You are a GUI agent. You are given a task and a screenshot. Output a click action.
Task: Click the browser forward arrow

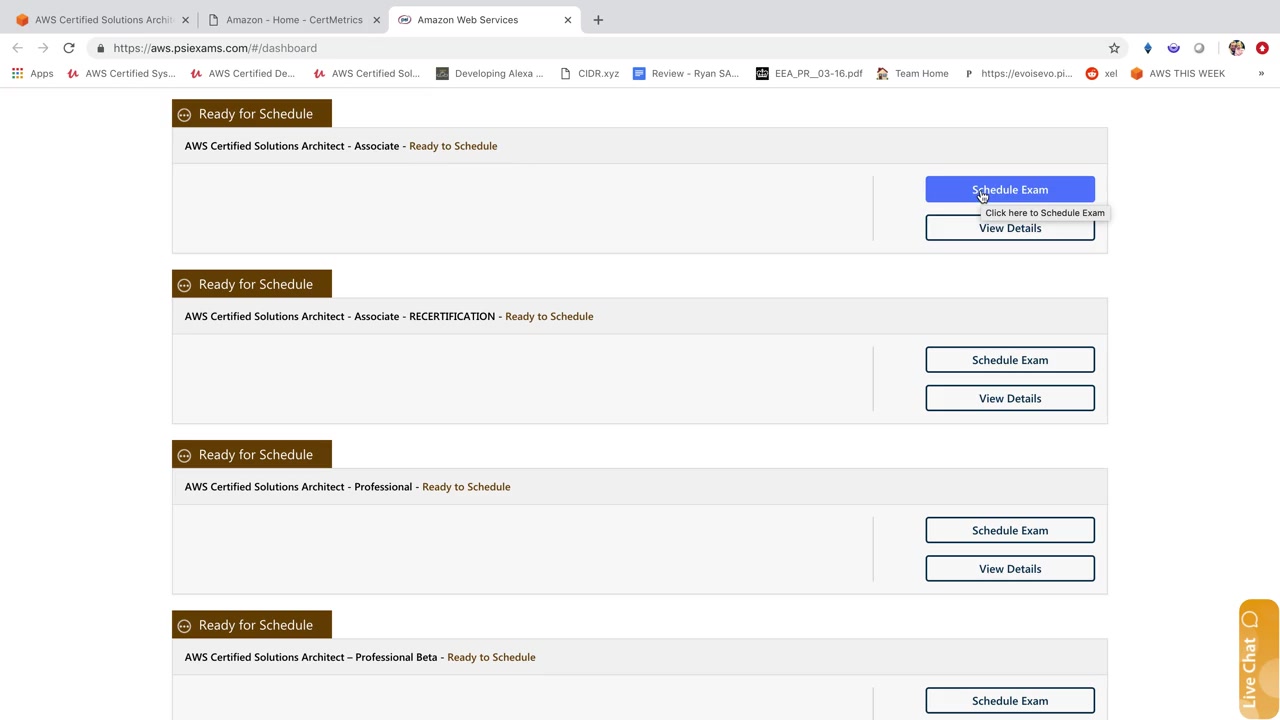(44, 48)
